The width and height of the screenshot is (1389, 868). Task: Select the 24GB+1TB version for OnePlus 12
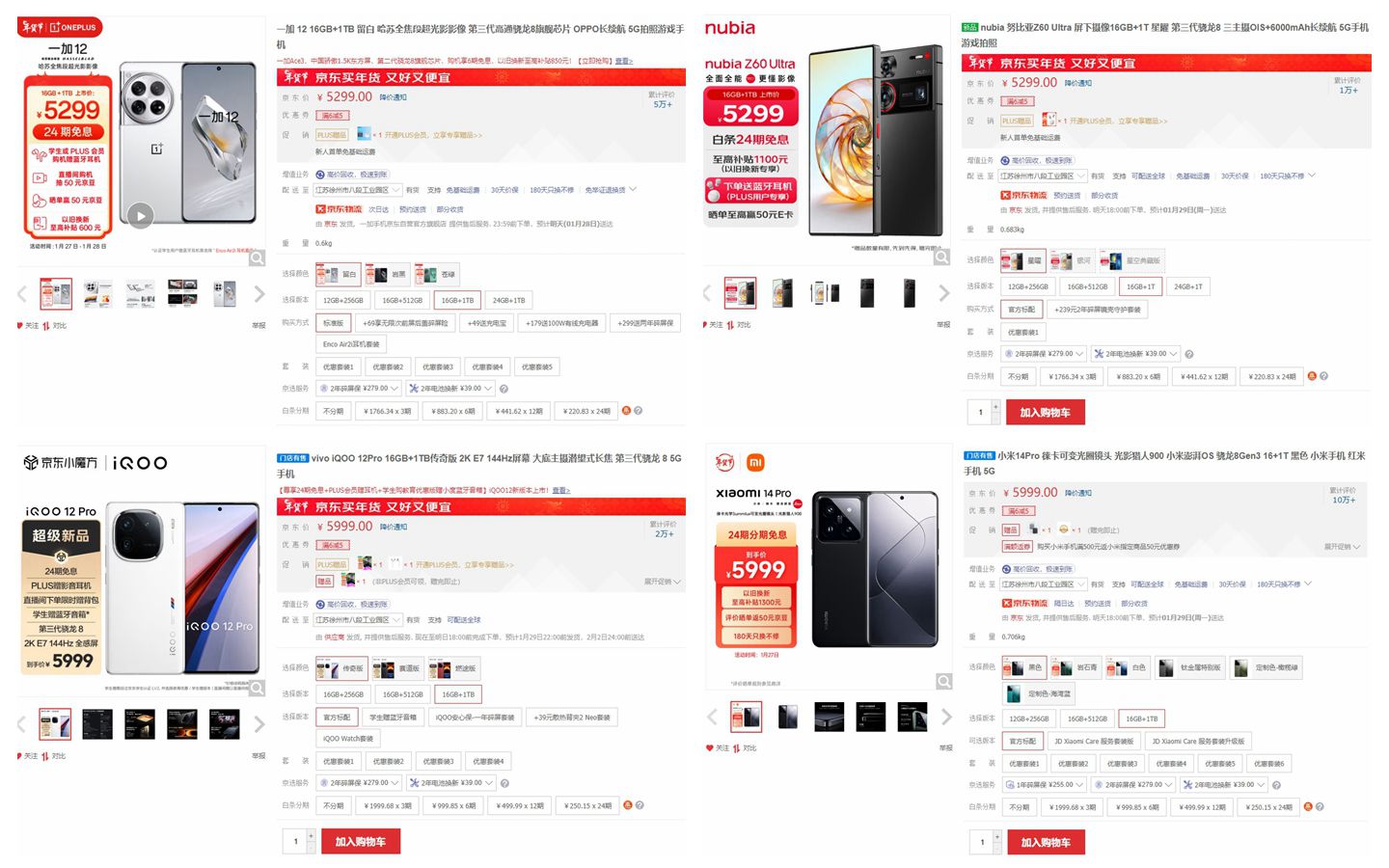(x=508, y=300)
